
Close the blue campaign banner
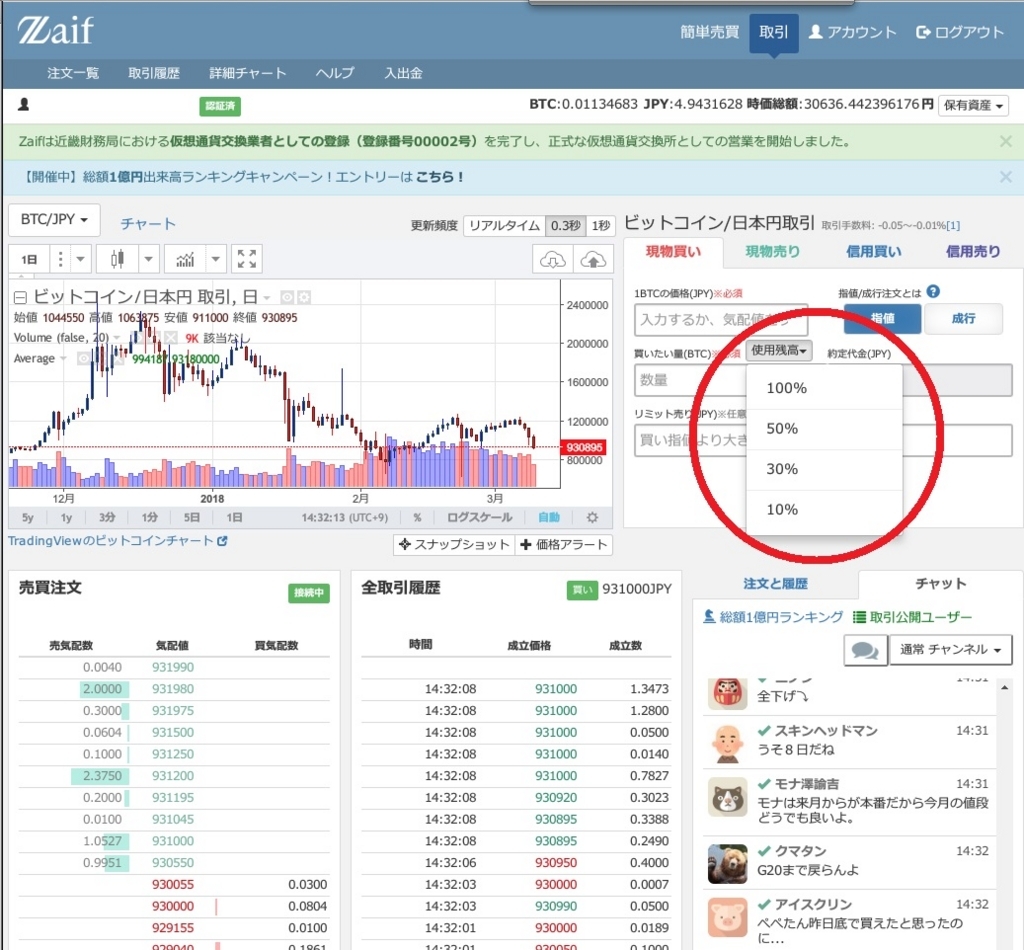point(1005,176)
